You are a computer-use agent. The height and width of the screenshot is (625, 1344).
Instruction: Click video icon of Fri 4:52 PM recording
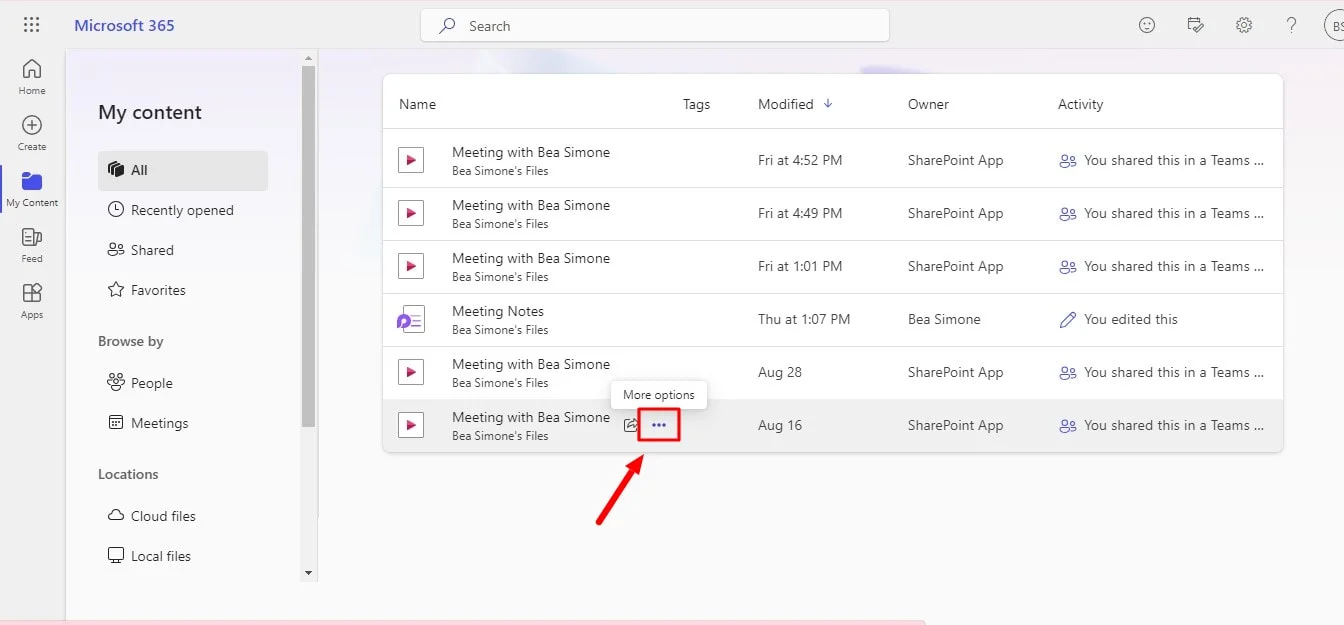point(411,160)
